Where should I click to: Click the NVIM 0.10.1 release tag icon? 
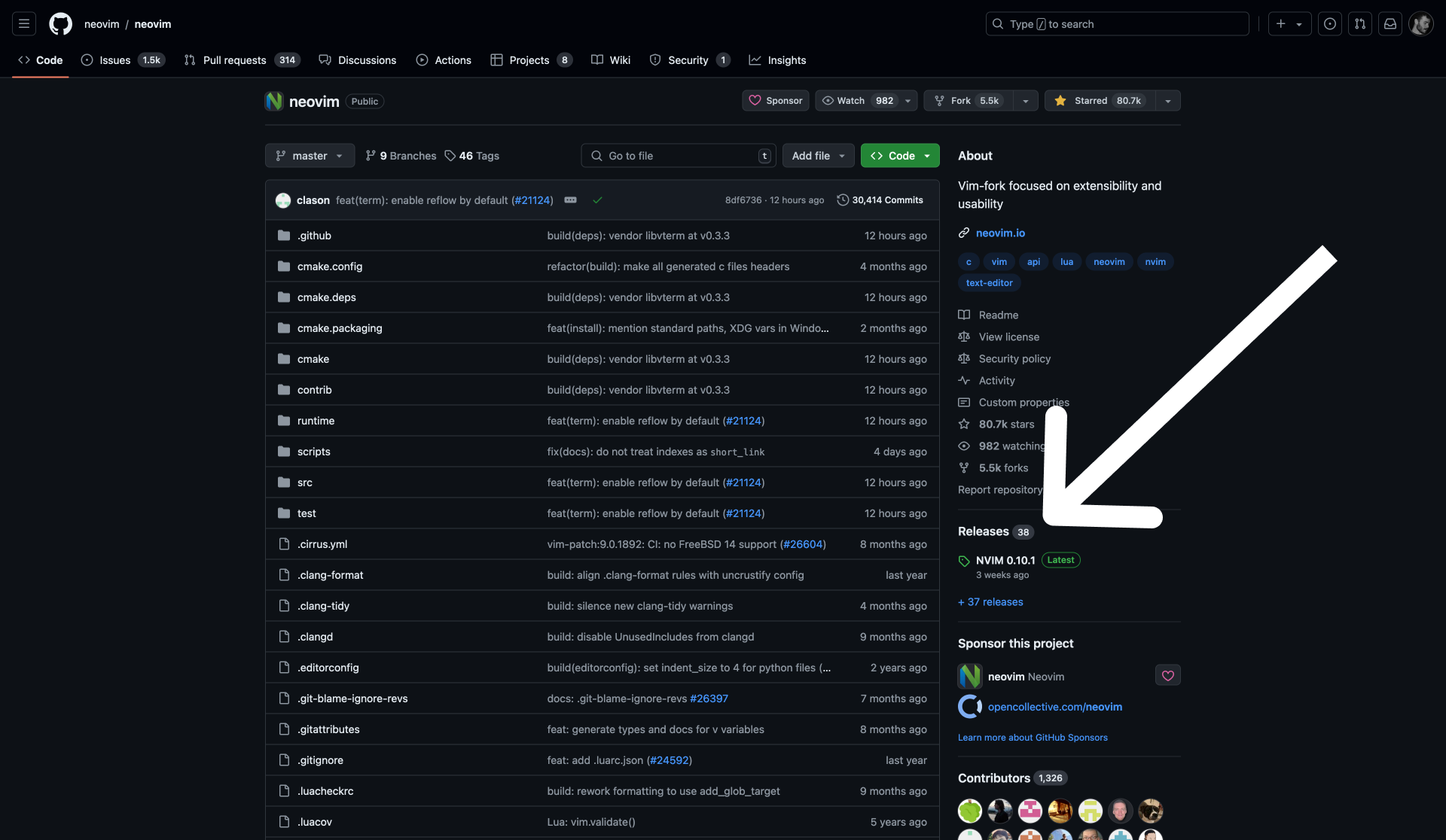[964, 561]
